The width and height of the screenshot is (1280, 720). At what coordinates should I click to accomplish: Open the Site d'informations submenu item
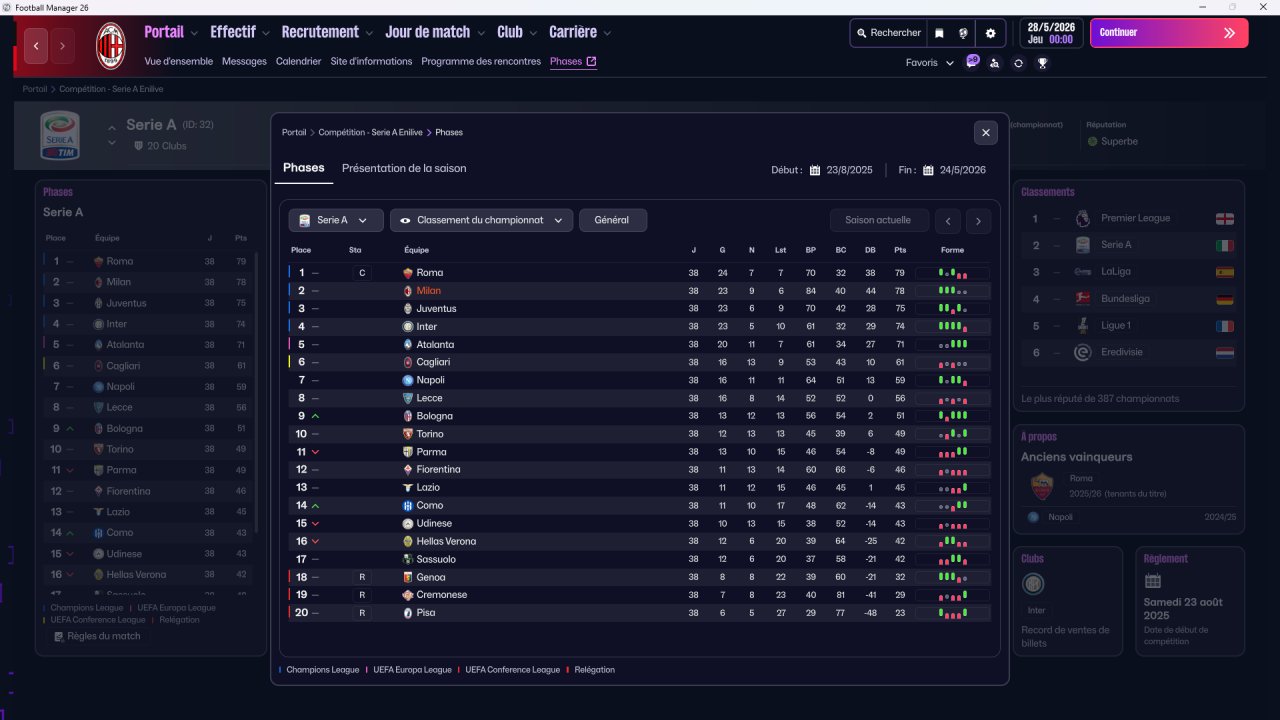click(x=371, y=61)
